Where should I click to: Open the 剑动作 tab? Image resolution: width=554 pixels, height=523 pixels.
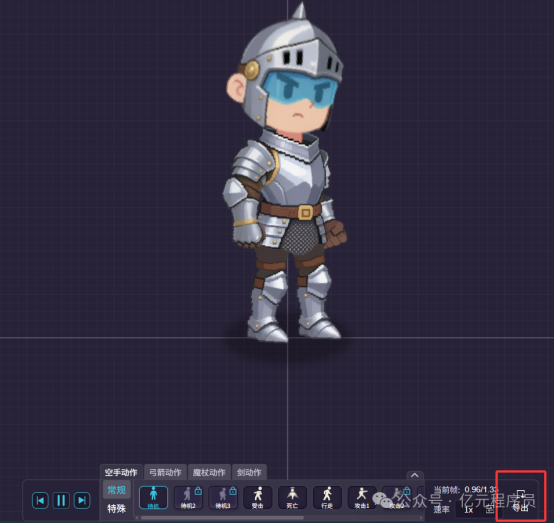click(x=249, y=472)
